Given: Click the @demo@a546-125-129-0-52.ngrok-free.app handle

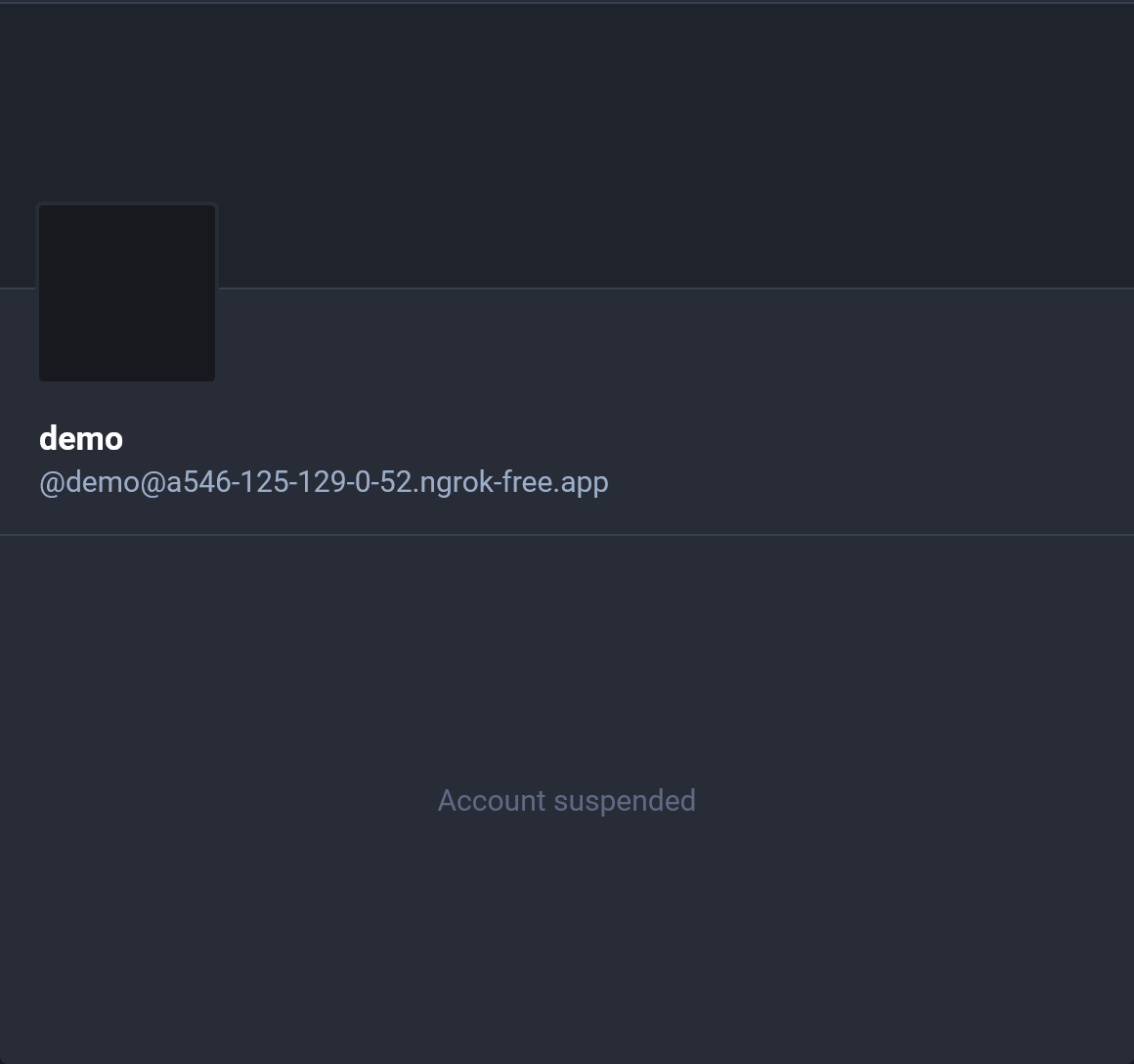Looking at the screenshot, I should (x=324, y=482).
